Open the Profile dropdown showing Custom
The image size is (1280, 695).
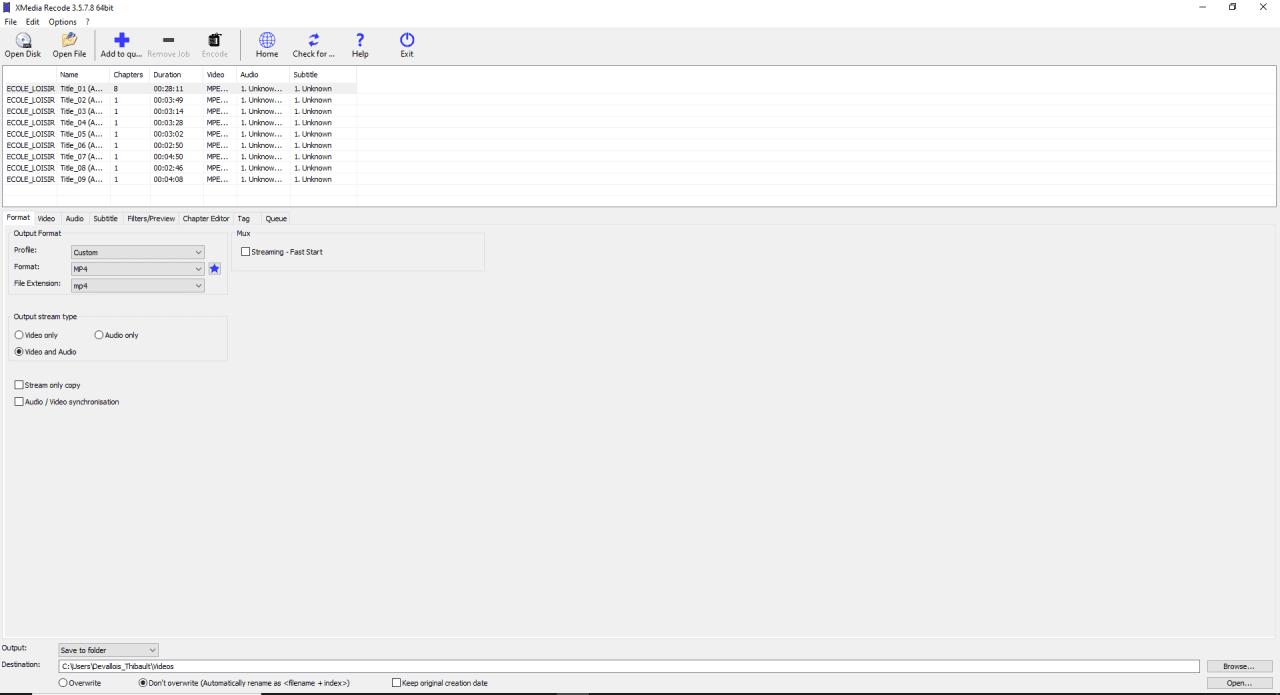coord(138,252)
